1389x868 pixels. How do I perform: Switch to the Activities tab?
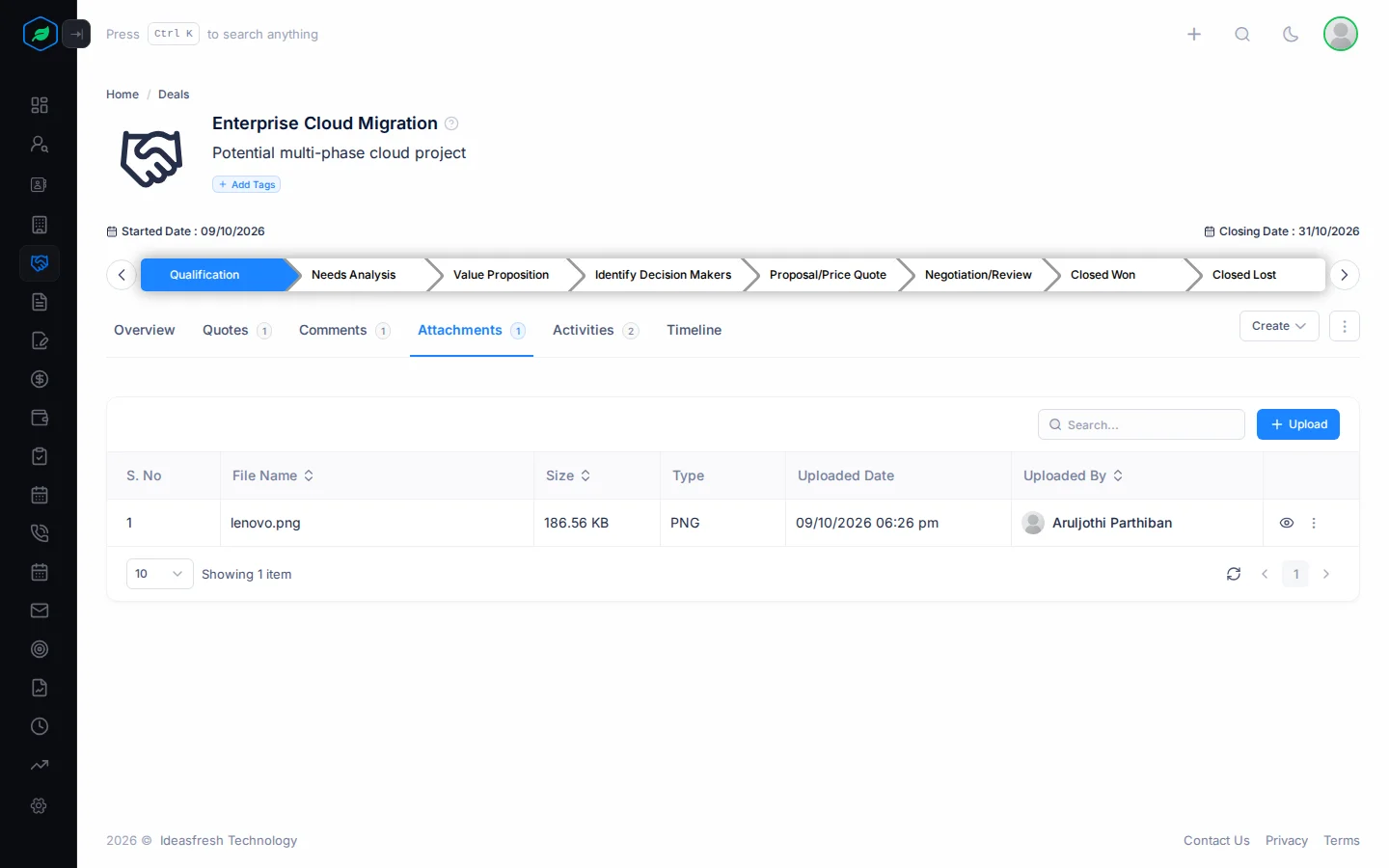(x=595, y=330)
